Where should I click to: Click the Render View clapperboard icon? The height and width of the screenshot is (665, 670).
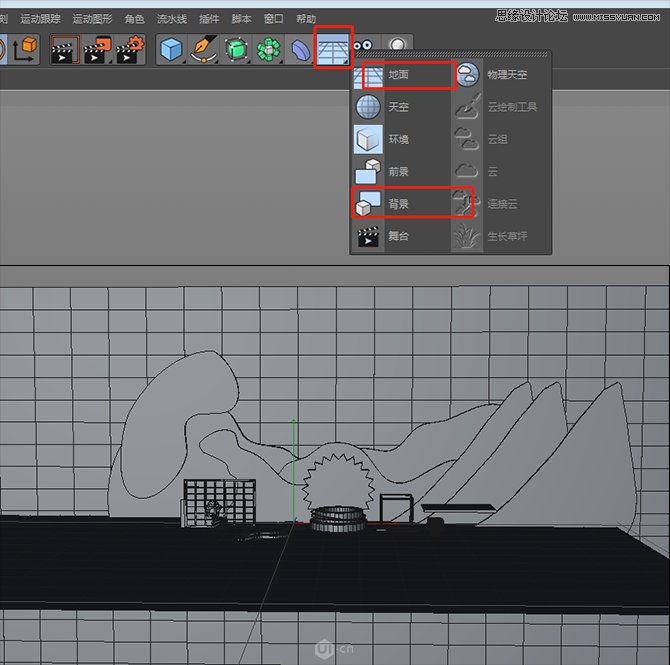coord(65,49)
